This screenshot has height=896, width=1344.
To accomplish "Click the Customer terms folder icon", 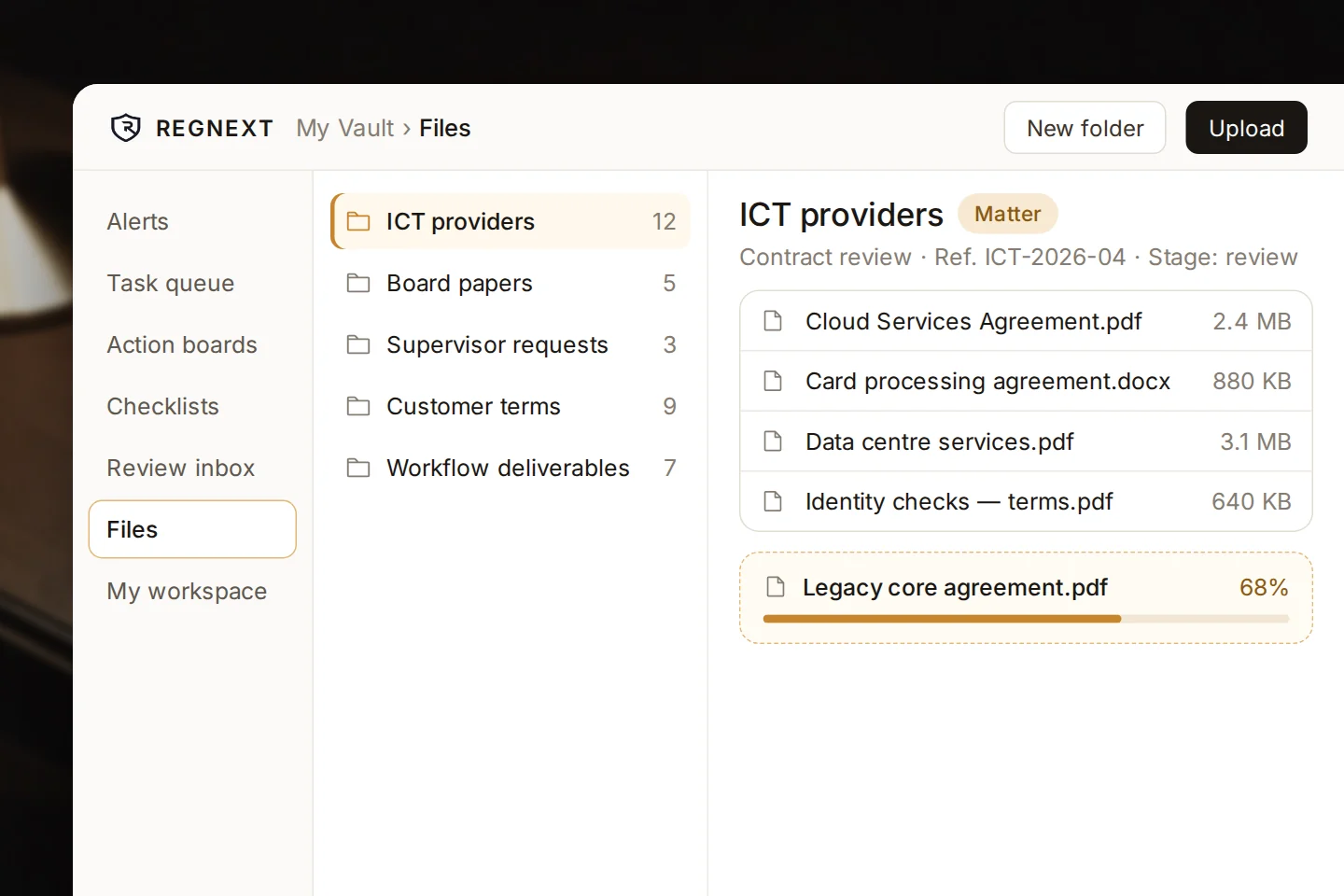I will point(358,406).
